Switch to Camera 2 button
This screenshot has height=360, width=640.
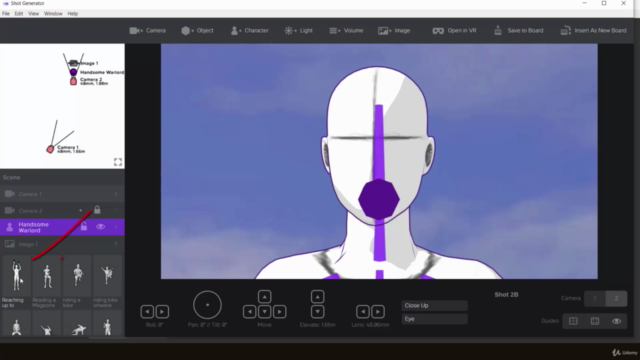click(616, 298)
